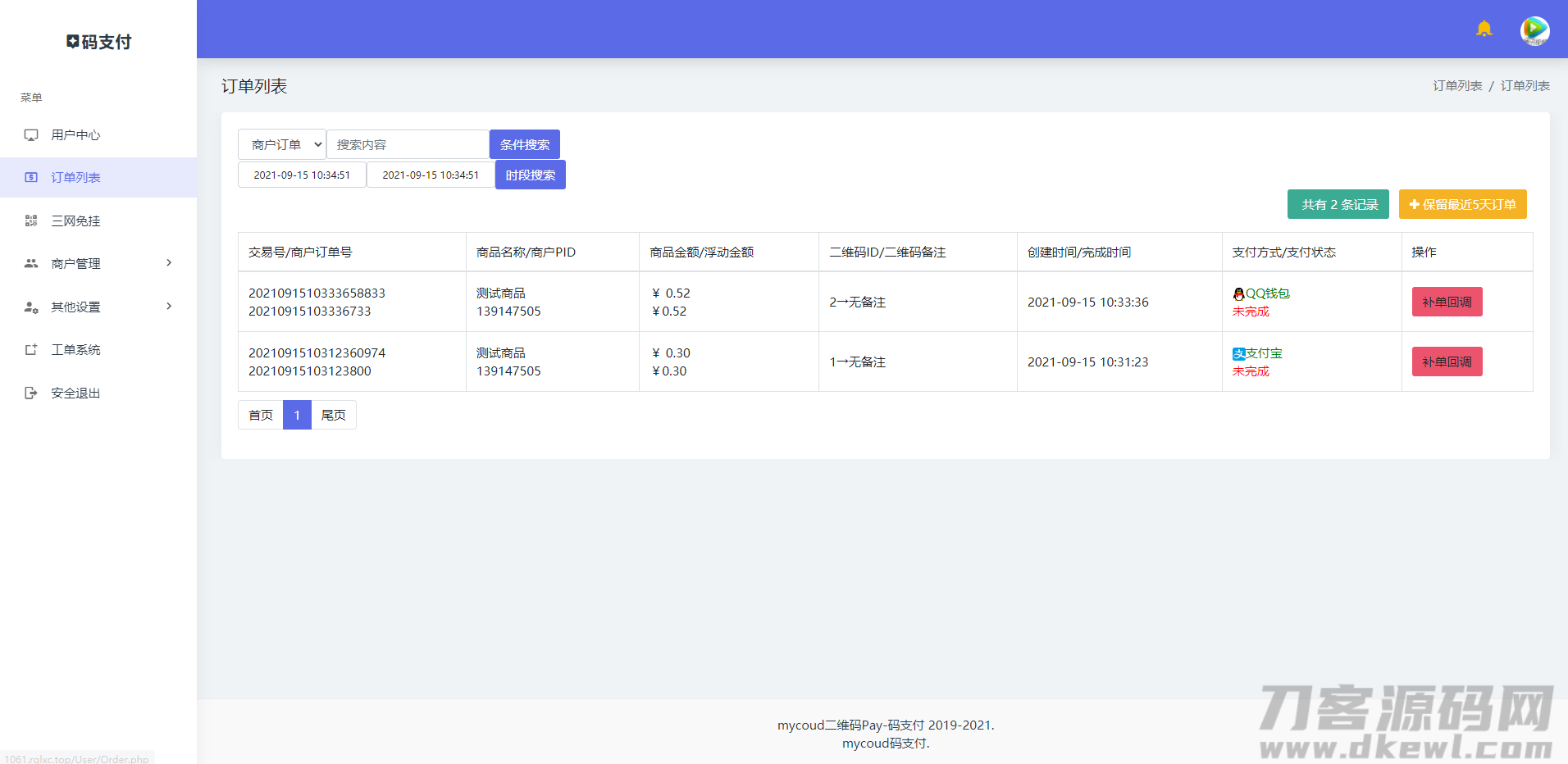Viewport: 1568px width, 764px height.
Task: Expand the 其他设置 submenu chevron
Action: [x=169, y=307]
